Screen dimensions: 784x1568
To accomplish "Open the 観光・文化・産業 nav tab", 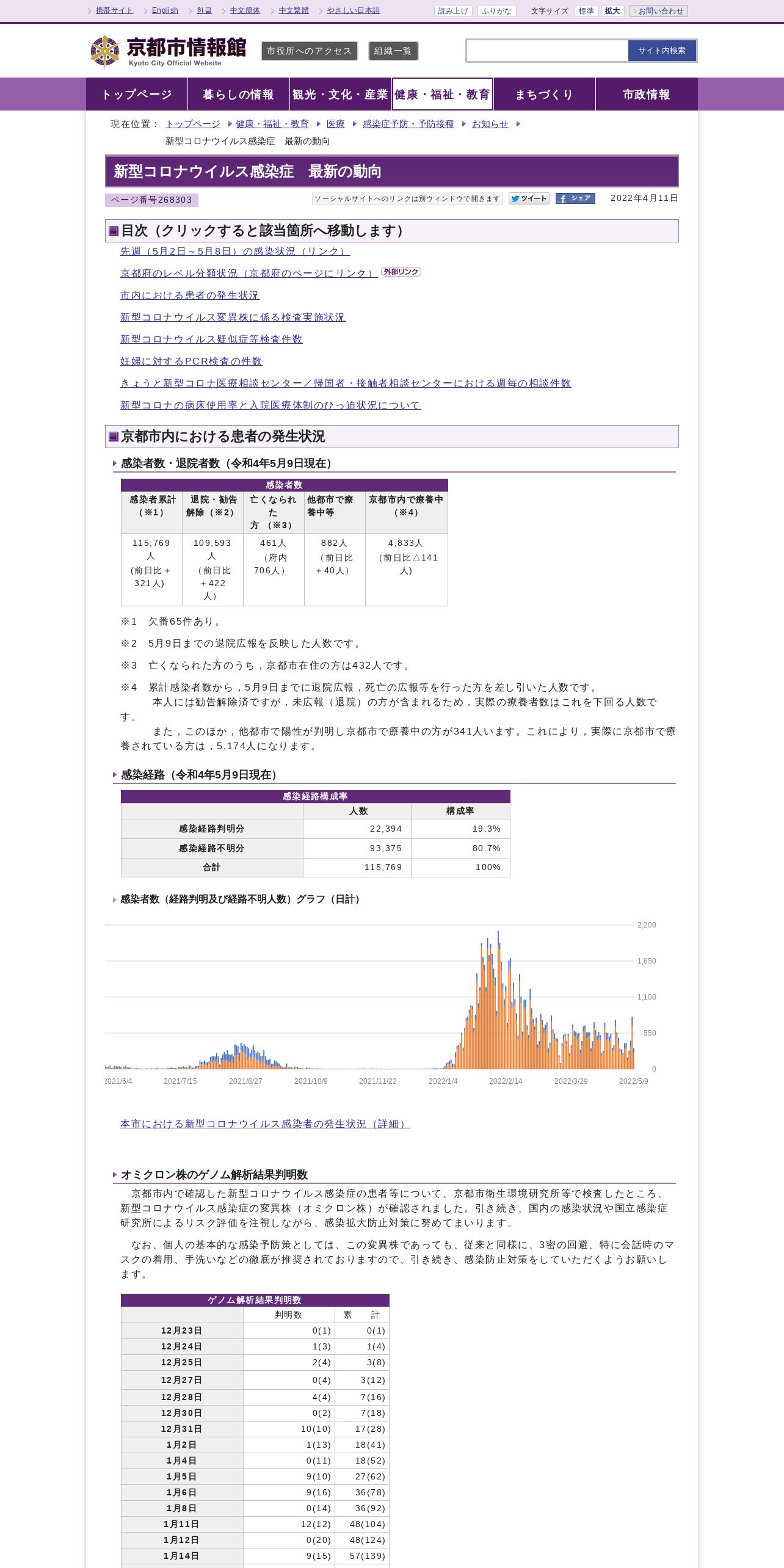I will pos(341,94).
